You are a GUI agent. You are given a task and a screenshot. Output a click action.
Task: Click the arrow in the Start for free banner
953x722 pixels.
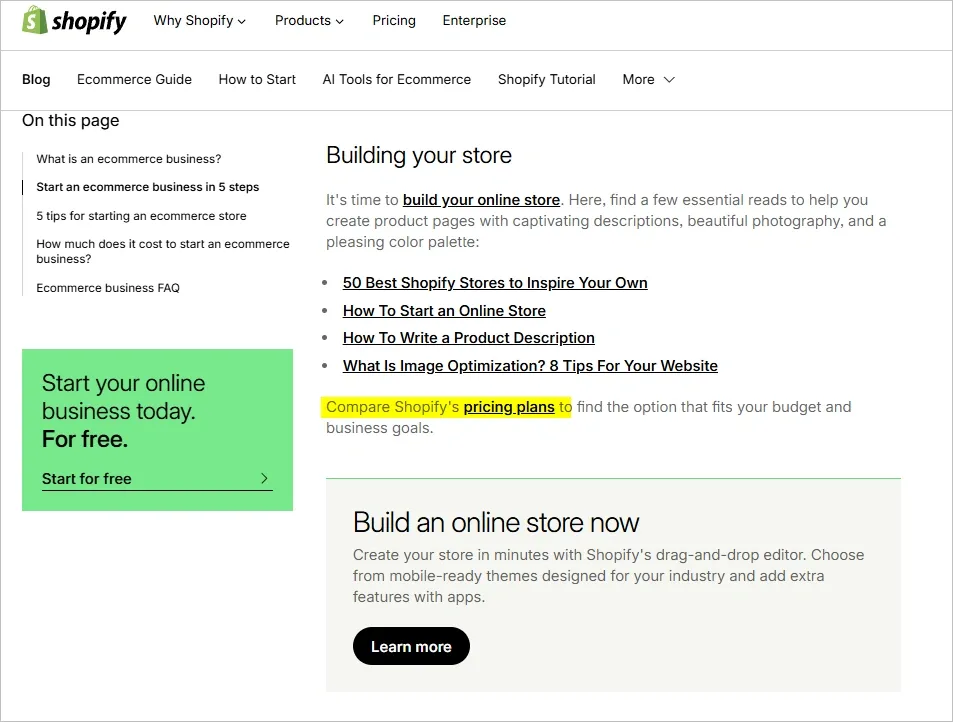[x=264, y=478]
